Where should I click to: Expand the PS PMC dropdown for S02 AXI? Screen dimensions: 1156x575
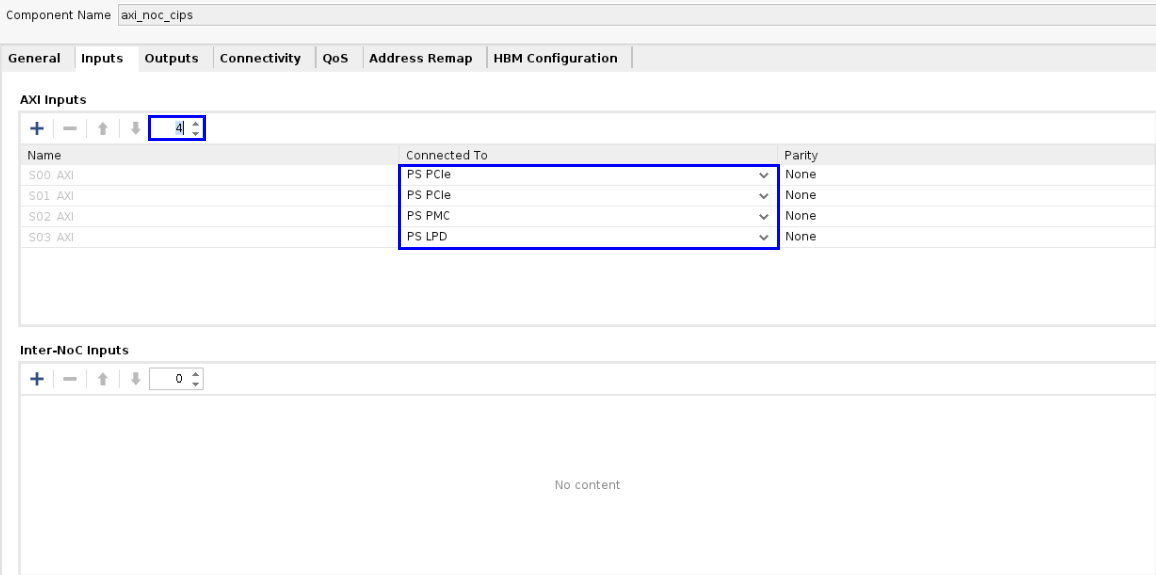(764, 217)
